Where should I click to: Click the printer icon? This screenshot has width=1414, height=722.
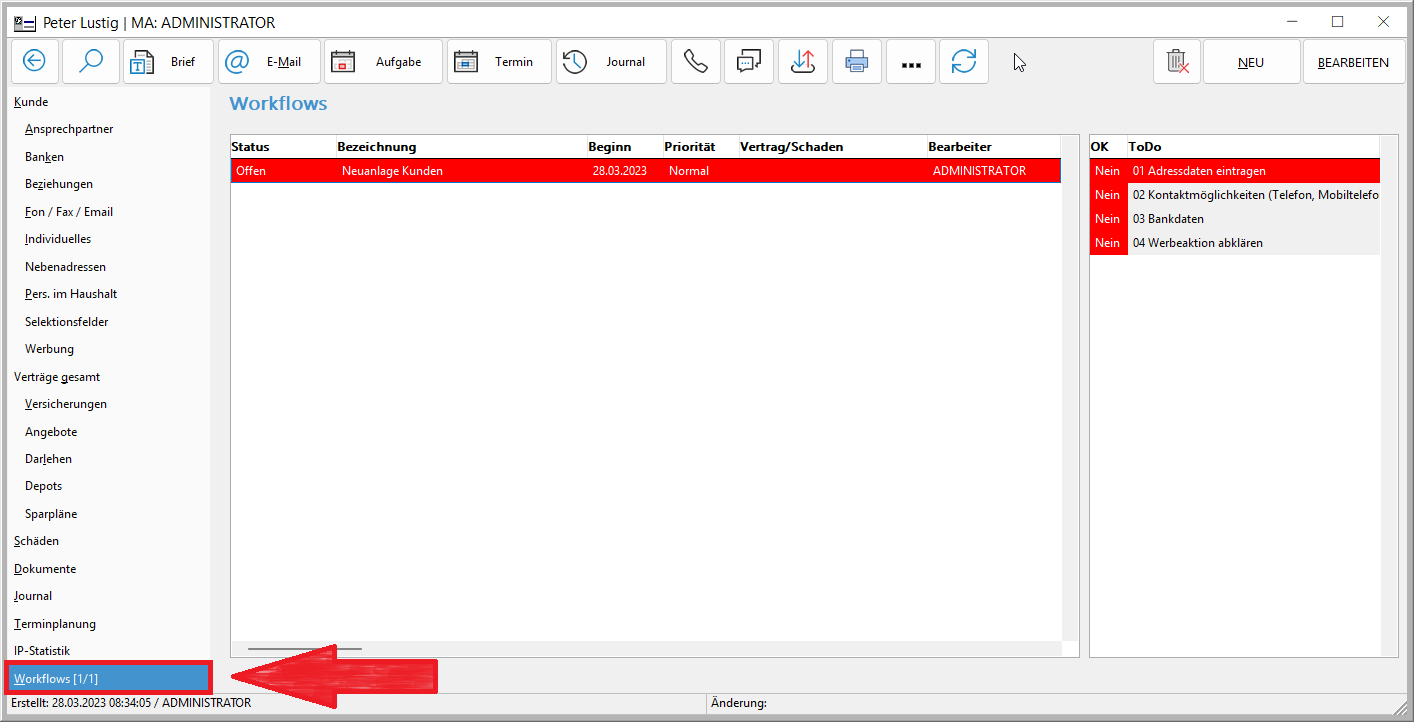click(x=857, y=62)
